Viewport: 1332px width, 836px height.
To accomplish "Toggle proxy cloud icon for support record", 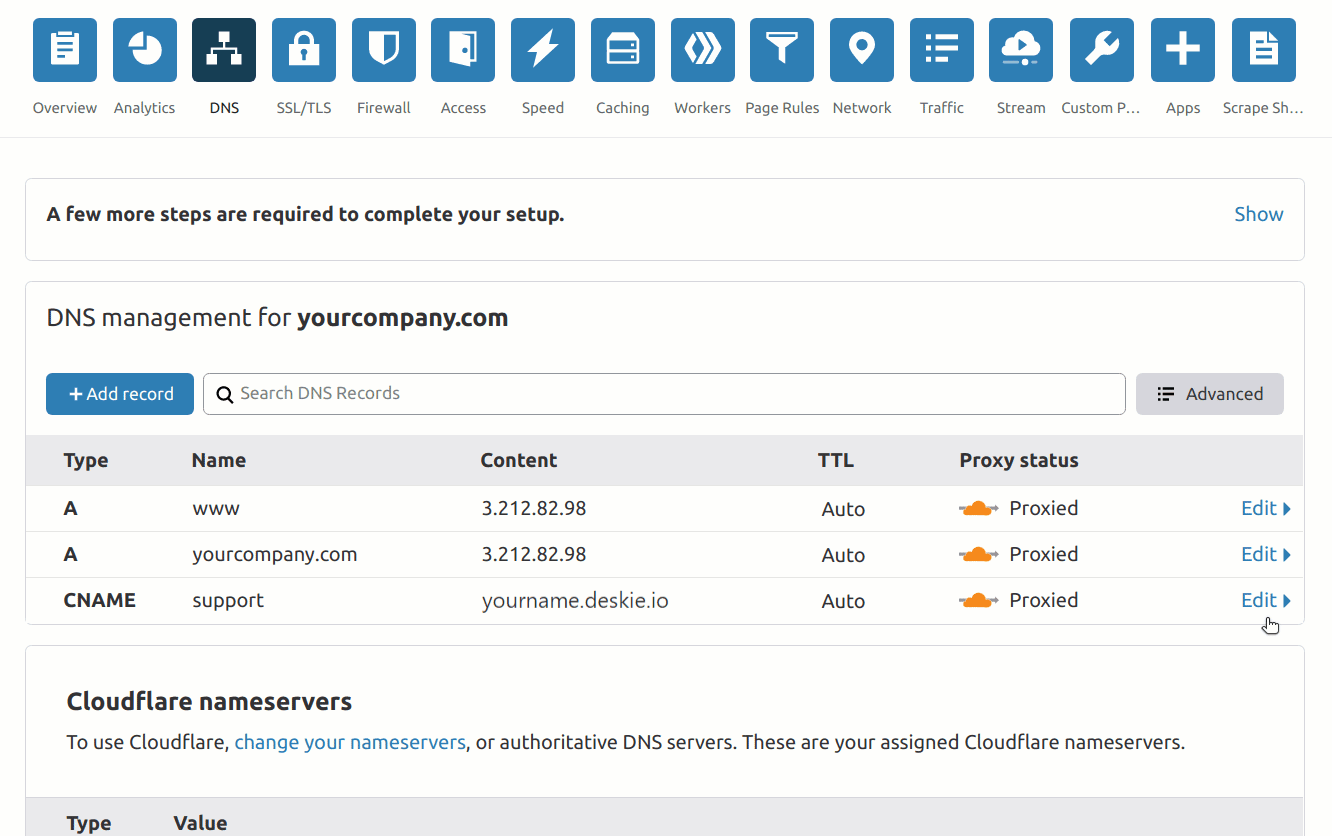I will pos(979,601).
